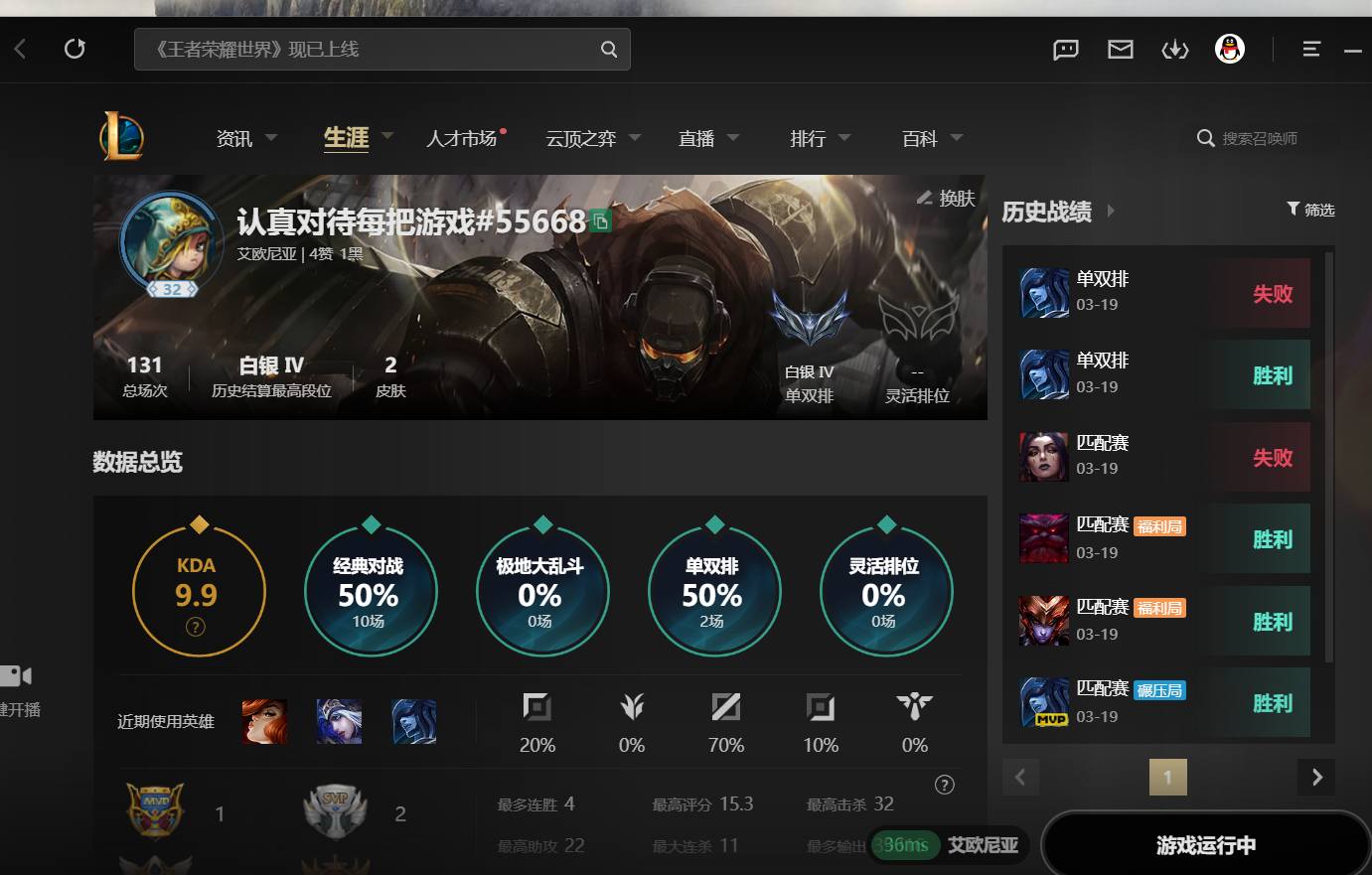Open the 百科 menu item

coord(919,138)
